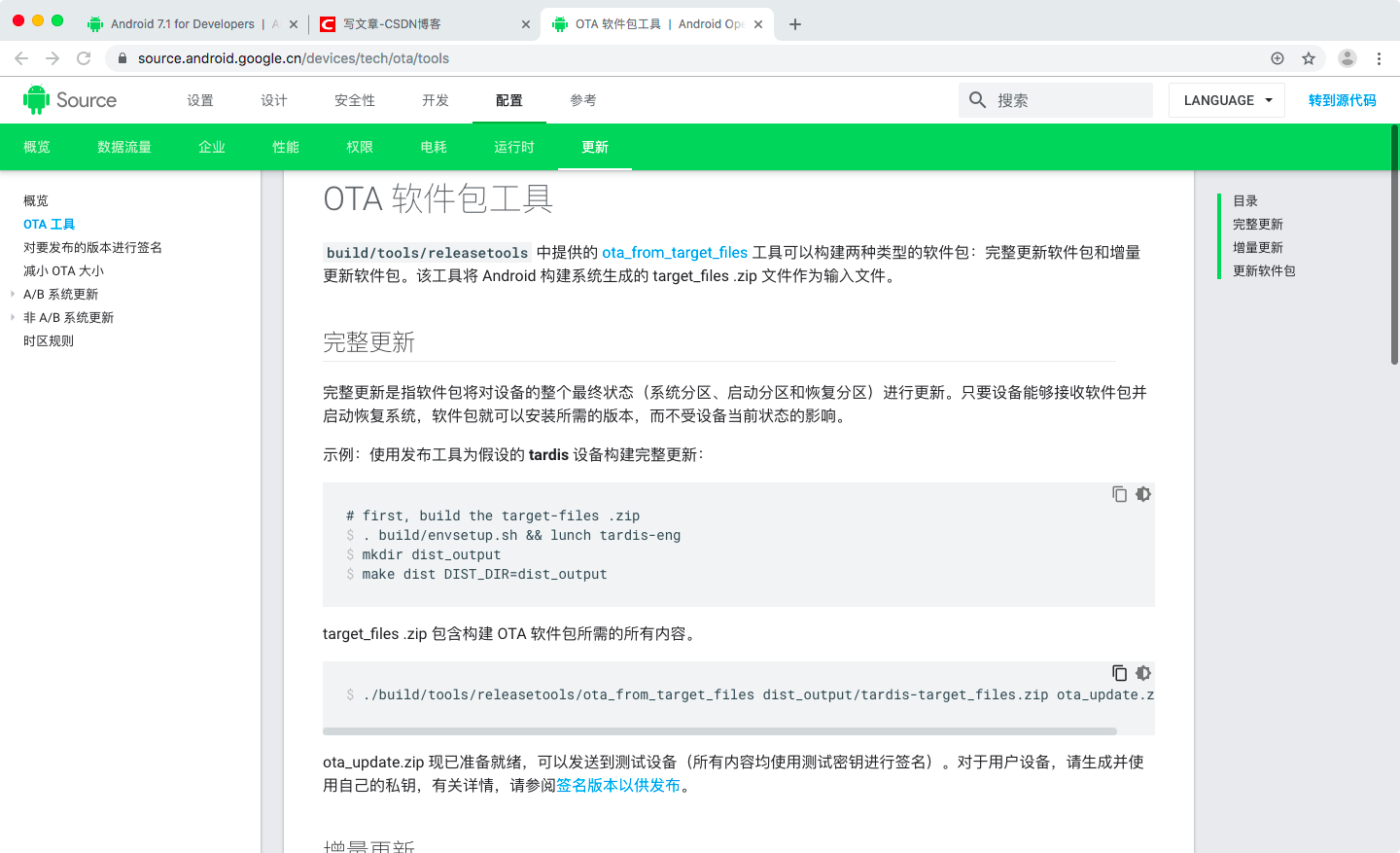This screenshot has height=853, width=1400.
Task: Copy the ota_from_target_files command snippet
Action: pyautogui.click(x=1119, y=673)
